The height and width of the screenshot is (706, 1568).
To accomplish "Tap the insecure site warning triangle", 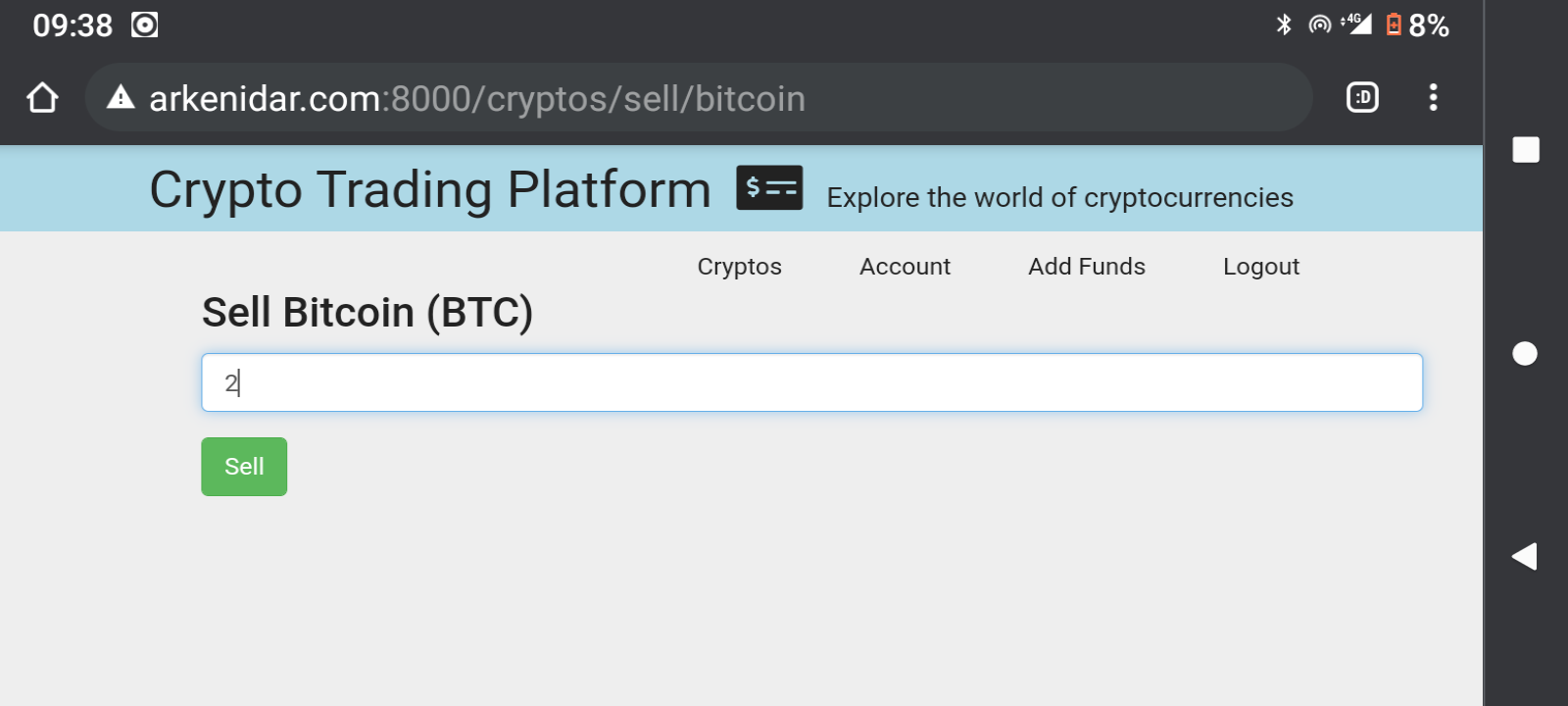I will [x=121, y=97].
